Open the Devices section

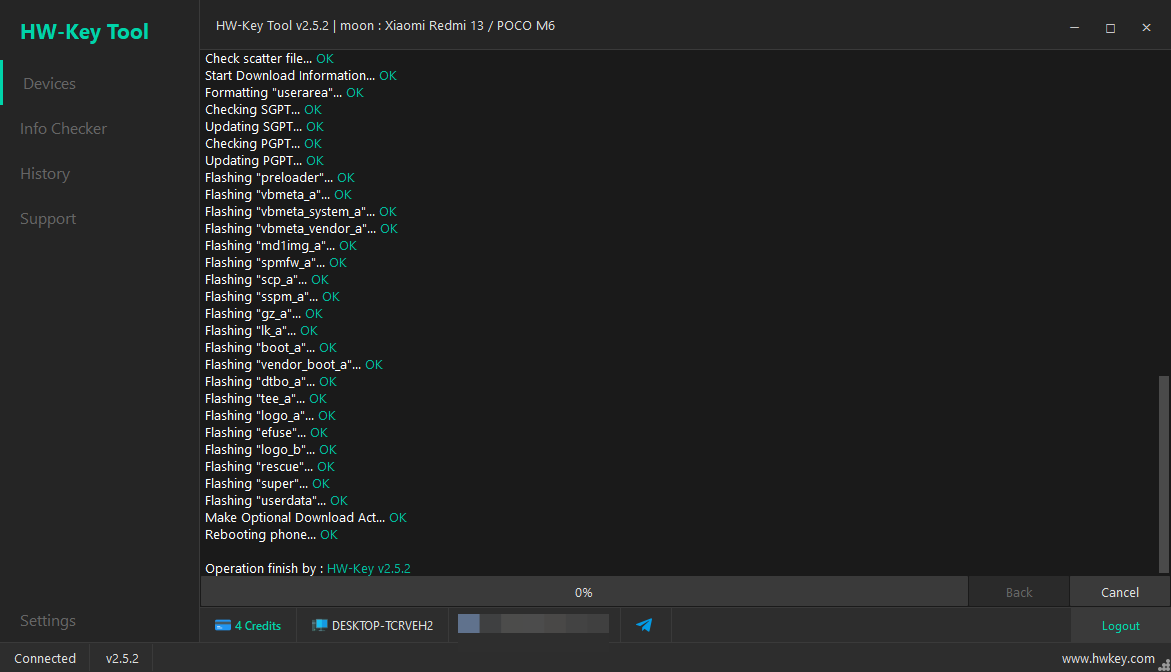[x=49, y=84]
